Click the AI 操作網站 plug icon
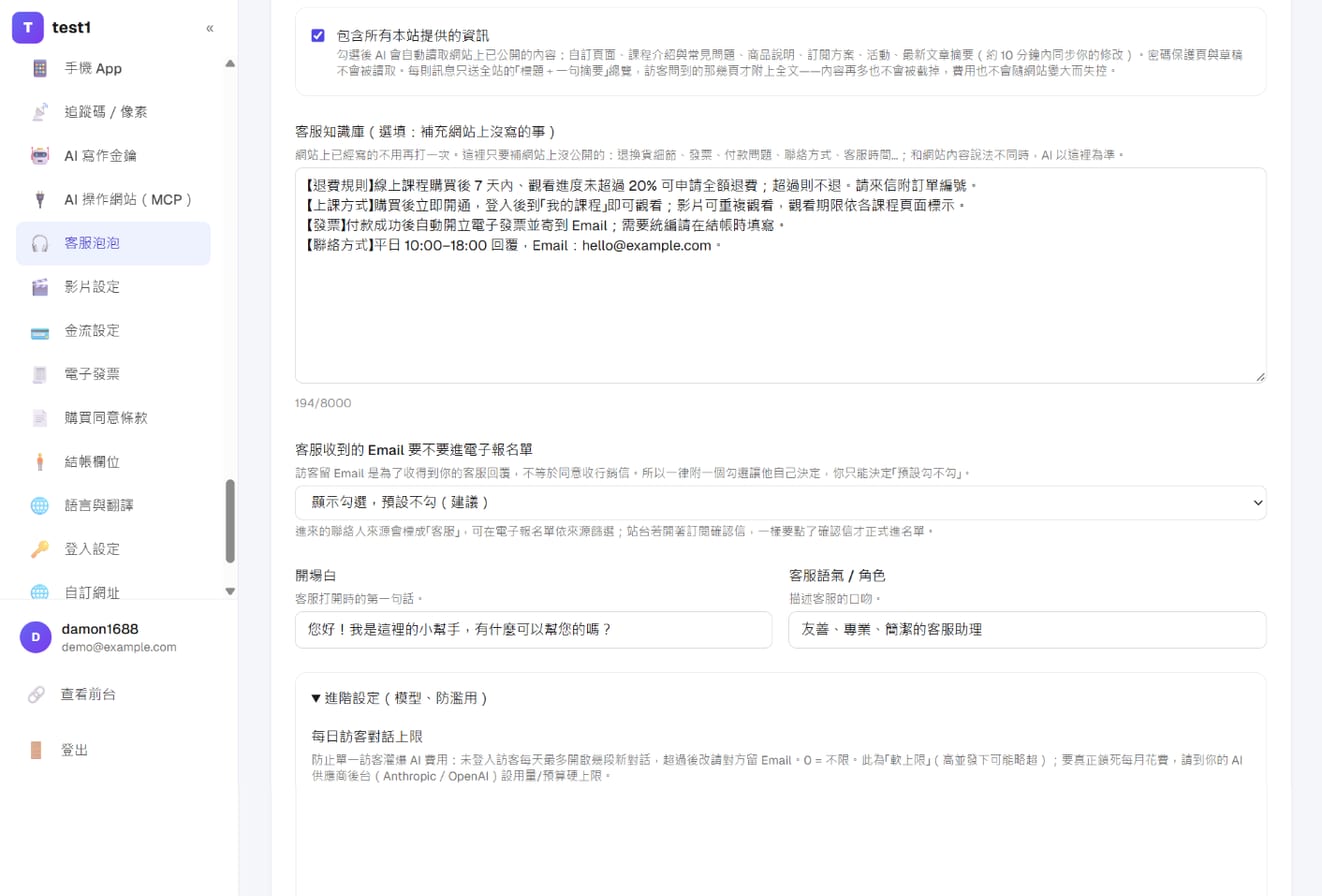 coord(40,199)
